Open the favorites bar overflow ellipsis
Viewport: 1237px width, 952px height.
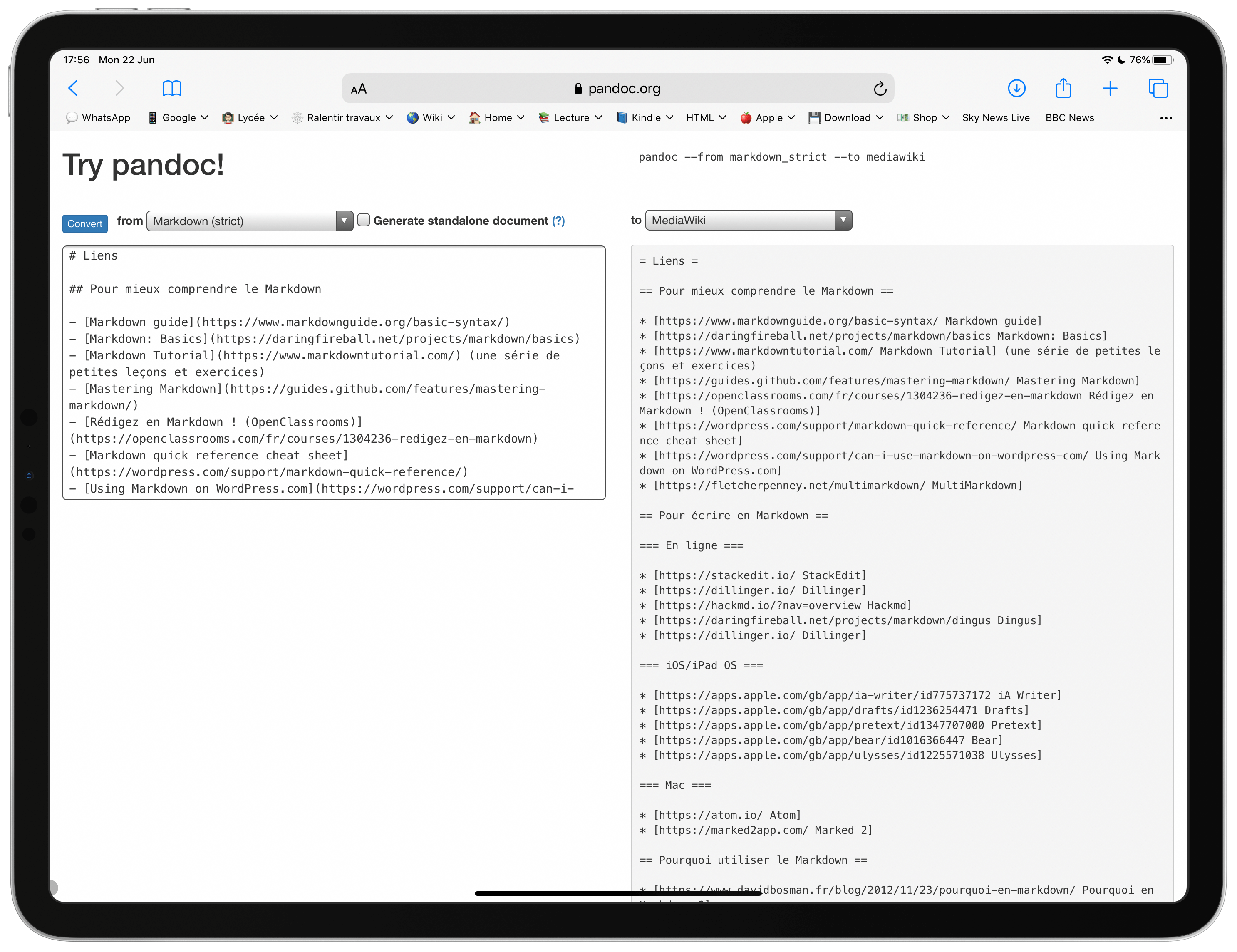point(1165,118)
